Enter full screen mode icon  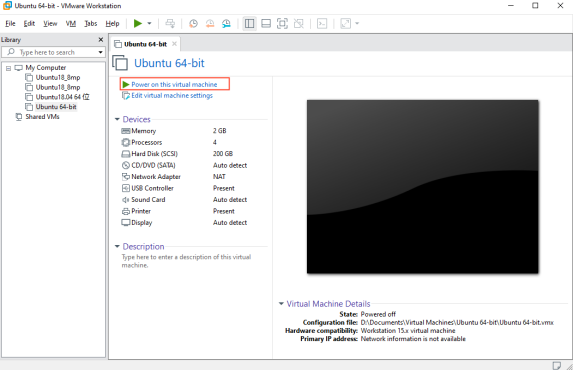click(x=282, y=24)
